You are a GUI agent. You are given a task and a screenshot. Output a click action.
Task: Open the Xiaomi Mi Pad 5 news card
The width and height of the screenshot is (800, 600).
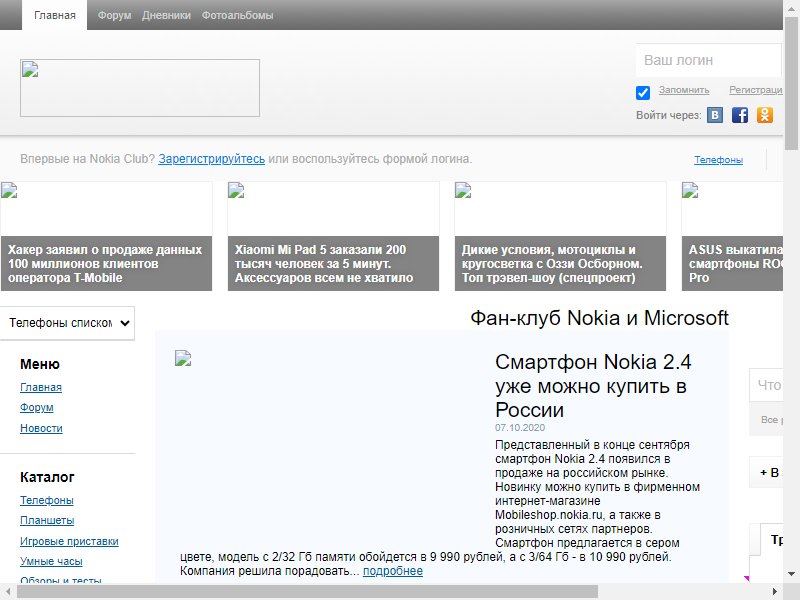[x=333, y=236]
